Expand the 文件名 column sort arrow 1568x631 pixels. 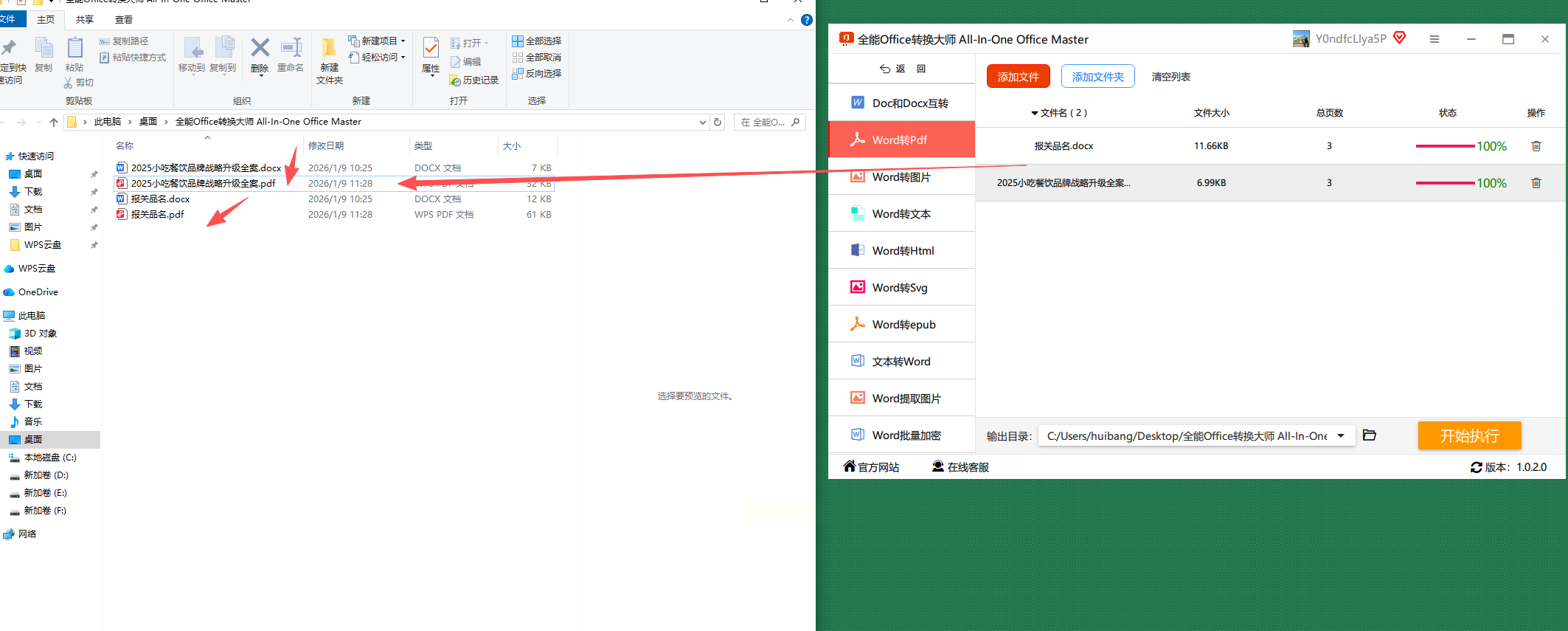tap(1035, 113)
